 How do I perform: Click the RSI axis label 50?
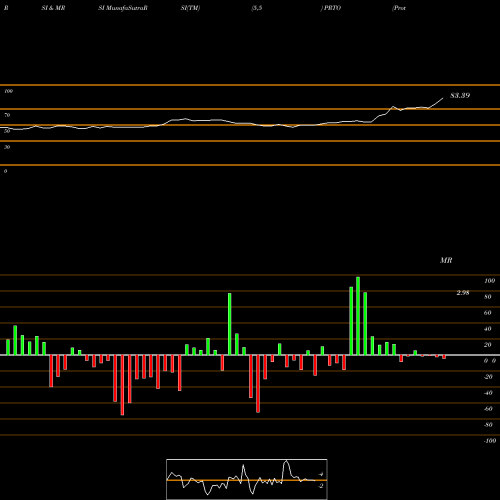[x=7, y=131]
